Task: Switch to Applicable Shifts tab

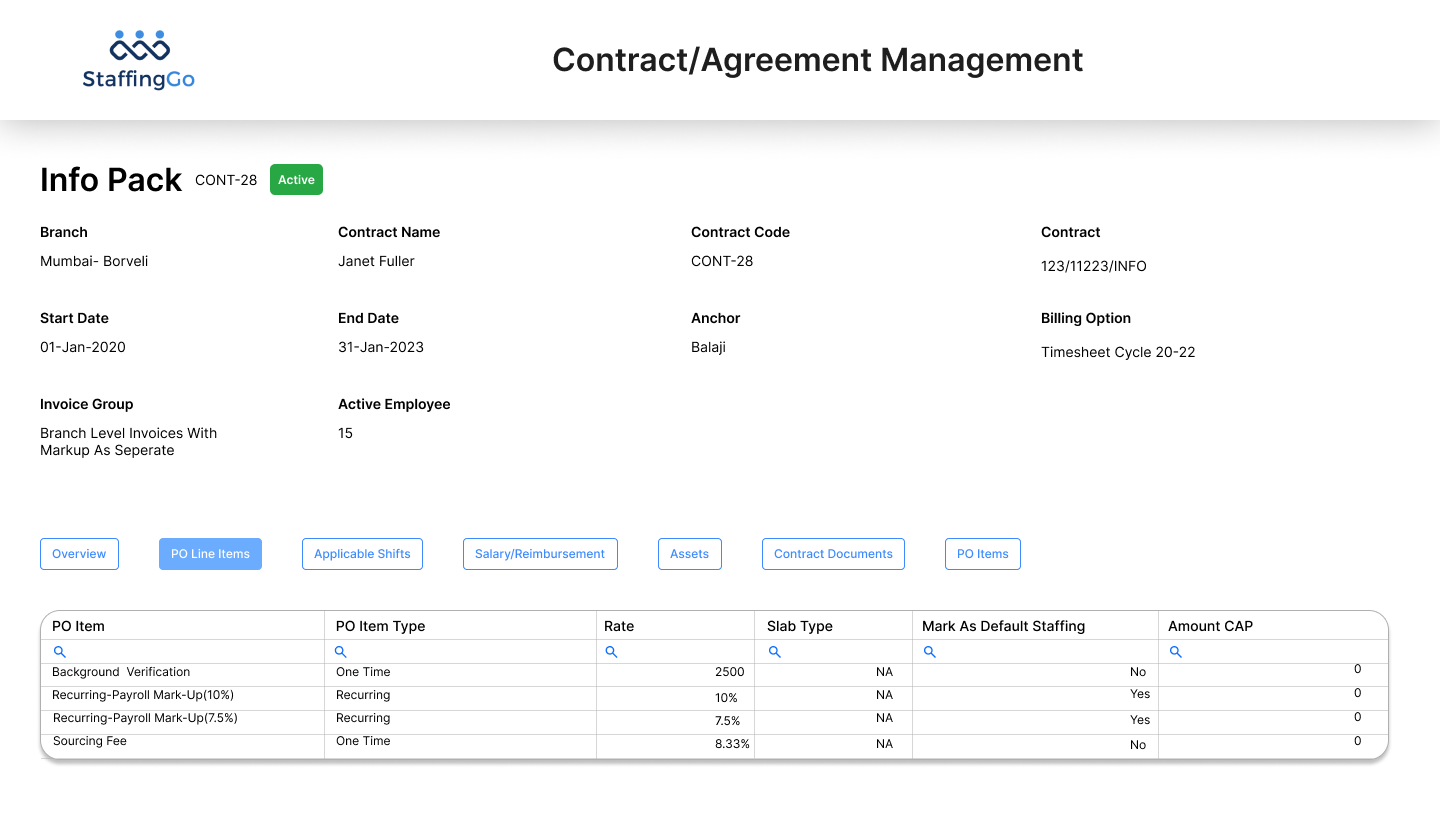Action: coord(362,554)
